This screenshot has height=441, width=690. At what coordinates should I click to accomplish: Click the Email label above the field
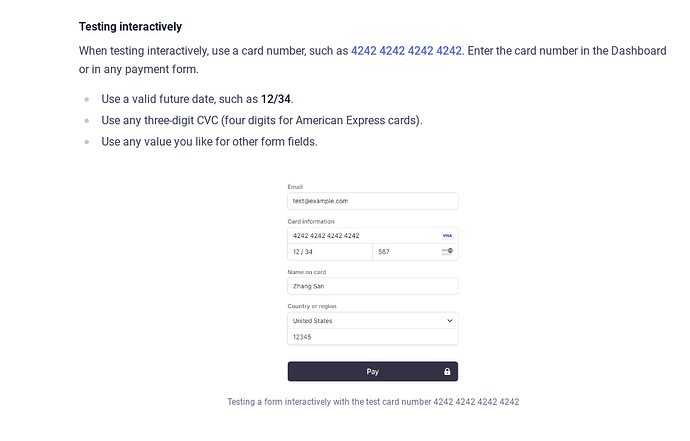pyautogui.click(x=295, y=187)
